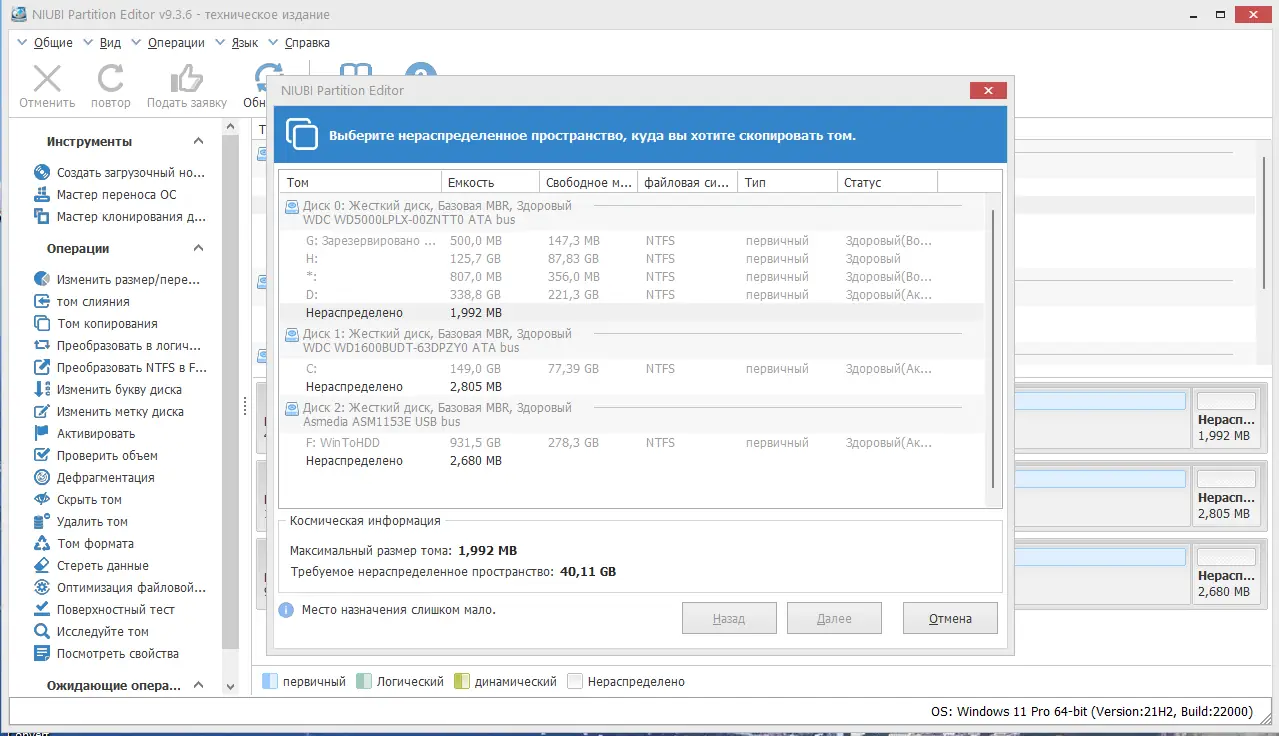This screenshot has height=736, width=1279.
Task: Select the C: 149,0 GB partition row
Action: [x=630, y=369]
